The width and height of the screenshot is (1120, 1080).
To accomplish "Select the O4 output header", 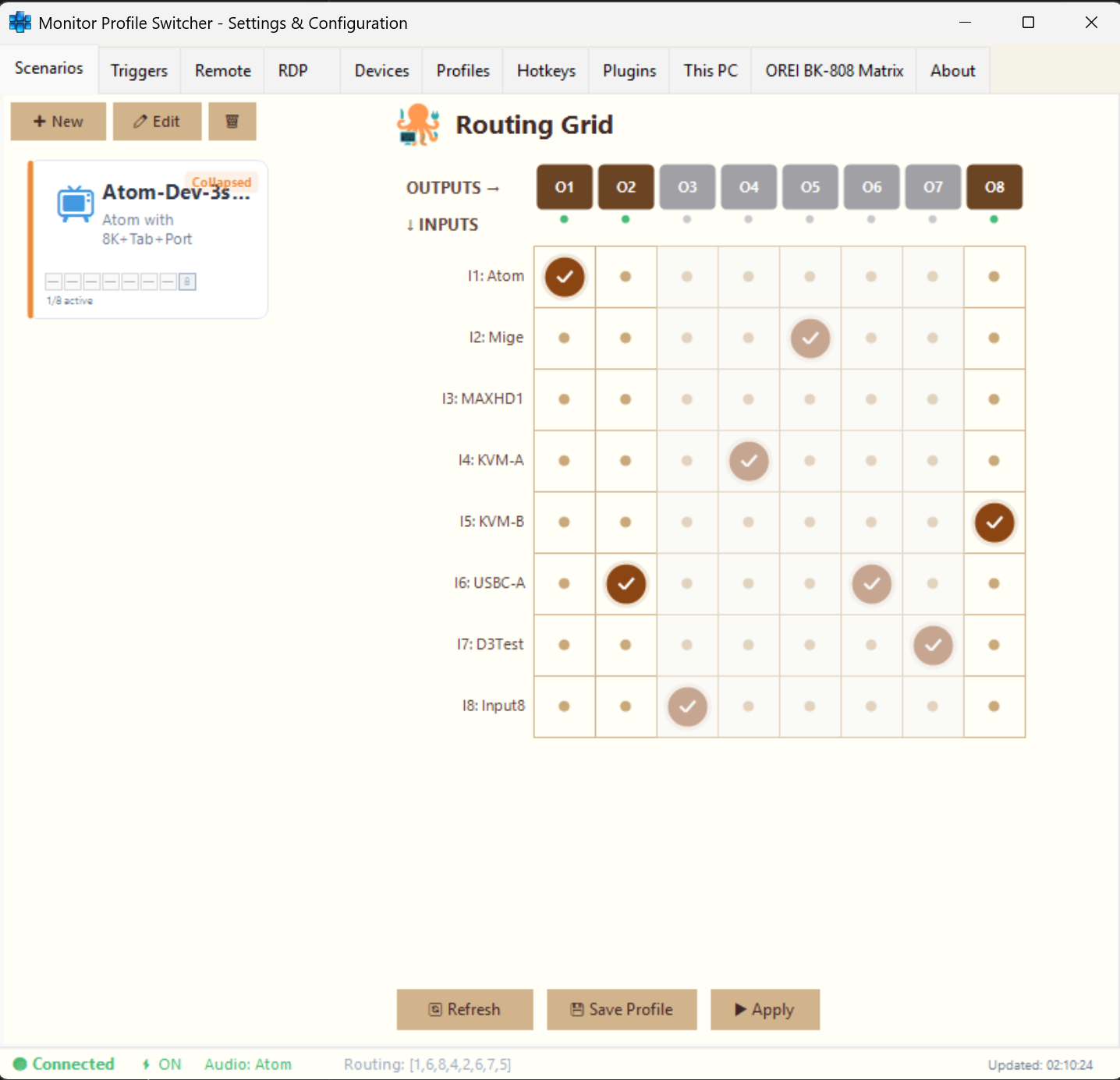I will pyautogui.click(x=748, y=187).
